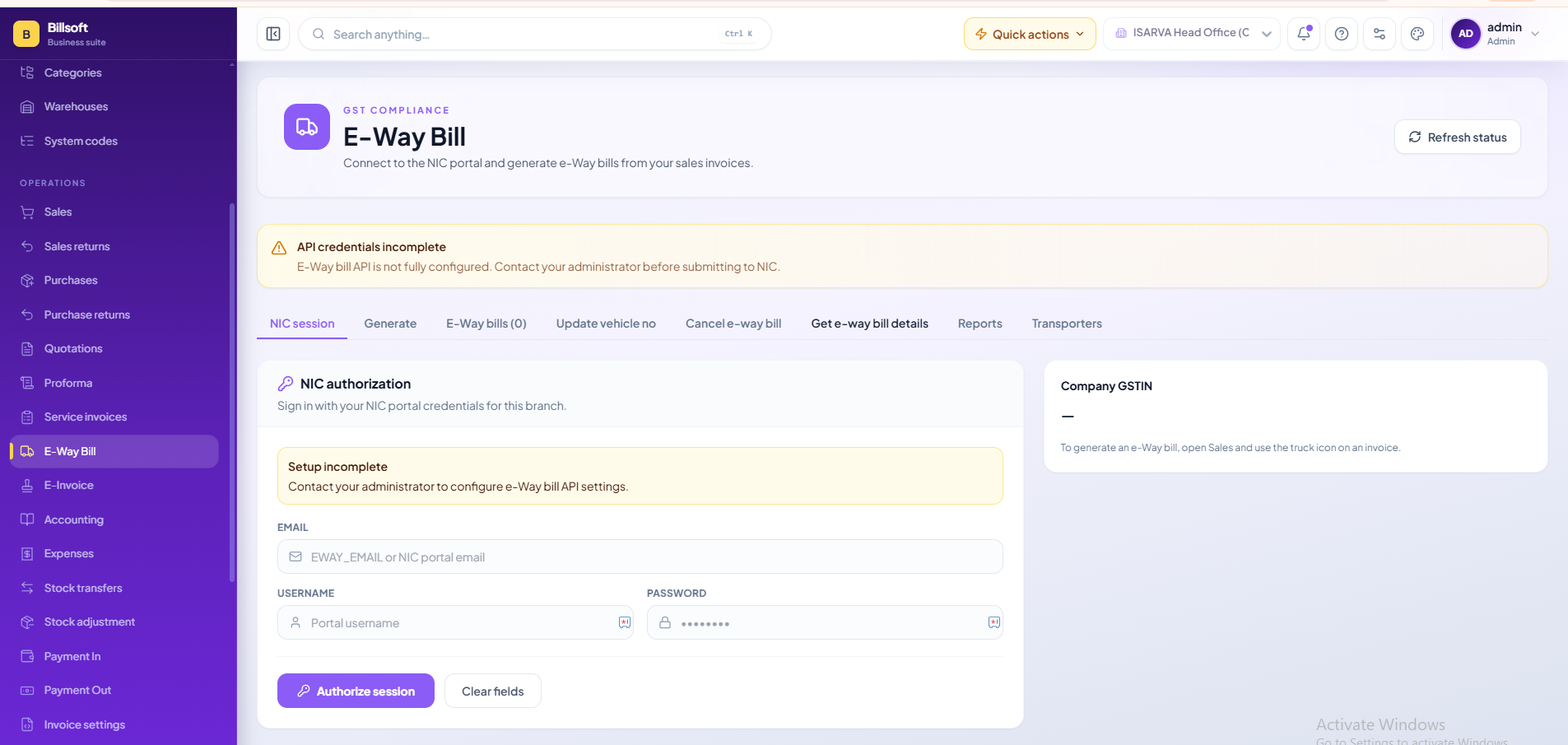This screenshot has height=745, width=1568.
Task: Open Get e-way bill details tab
Action: (x=869, y=324)
